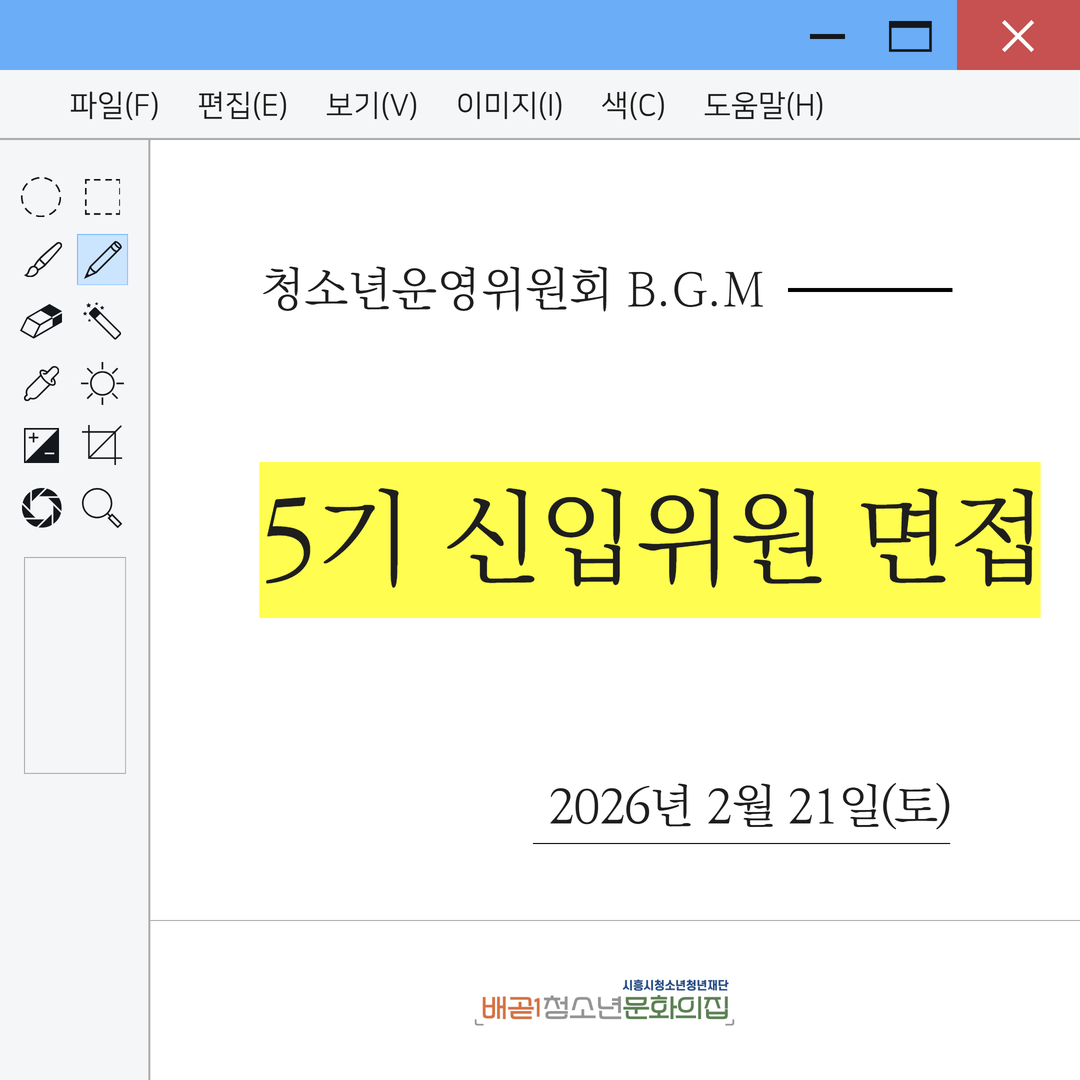
Task: Select the crop tool
Action: tap(102, 445)
